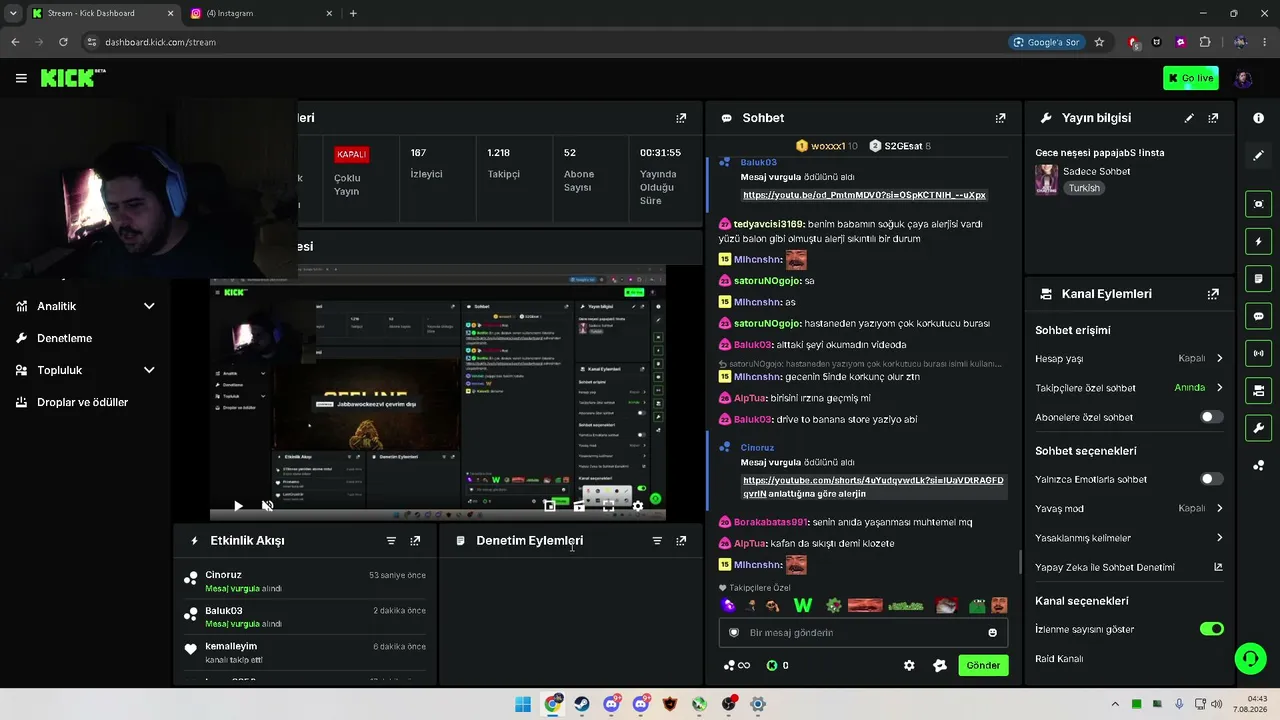Open Yavaş mod setting chevron

coord(1219,508)
